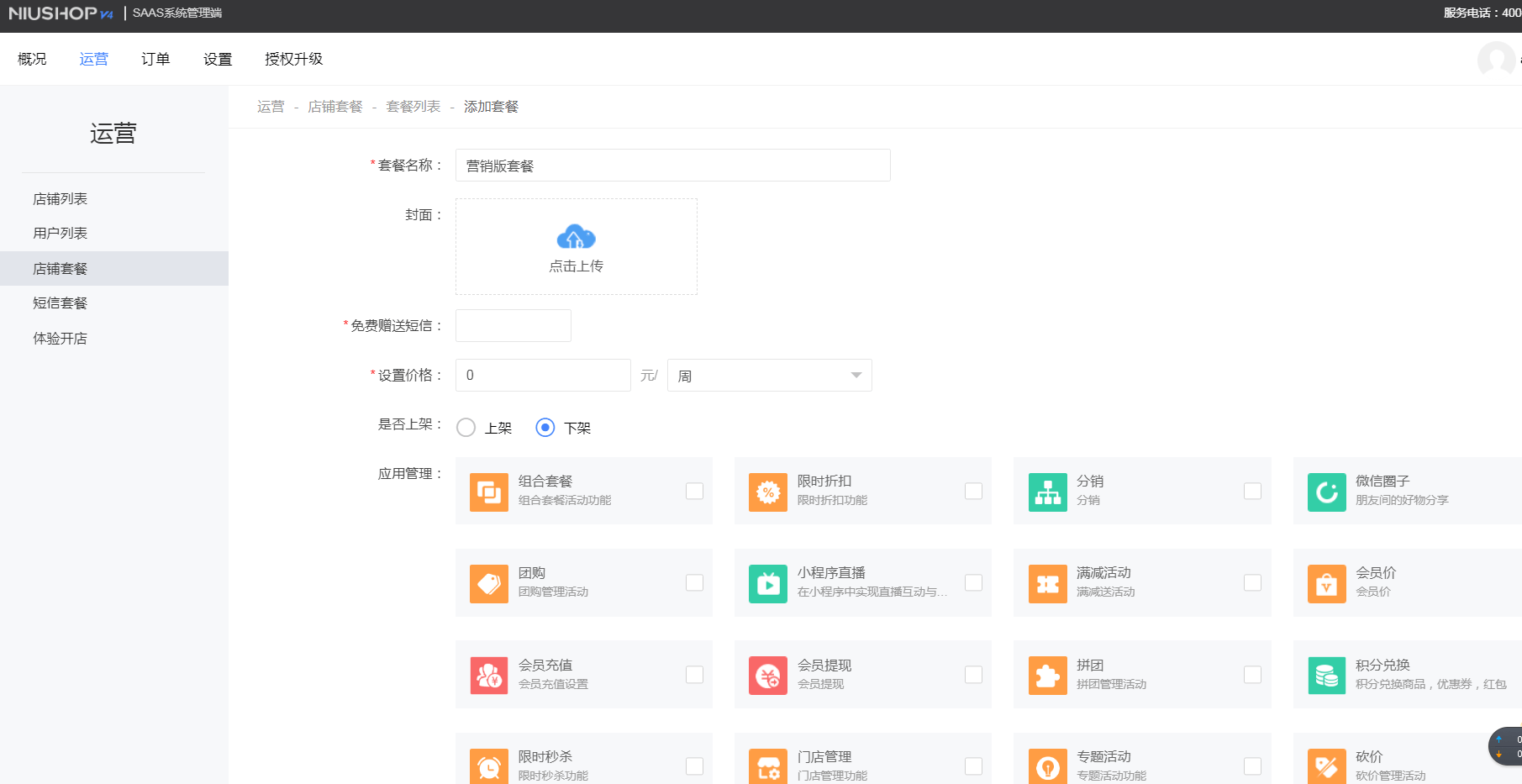The width and height of the screenshot is (1522, 784).
Task: Open the 设置 menu item
Action: coord(216,58)
